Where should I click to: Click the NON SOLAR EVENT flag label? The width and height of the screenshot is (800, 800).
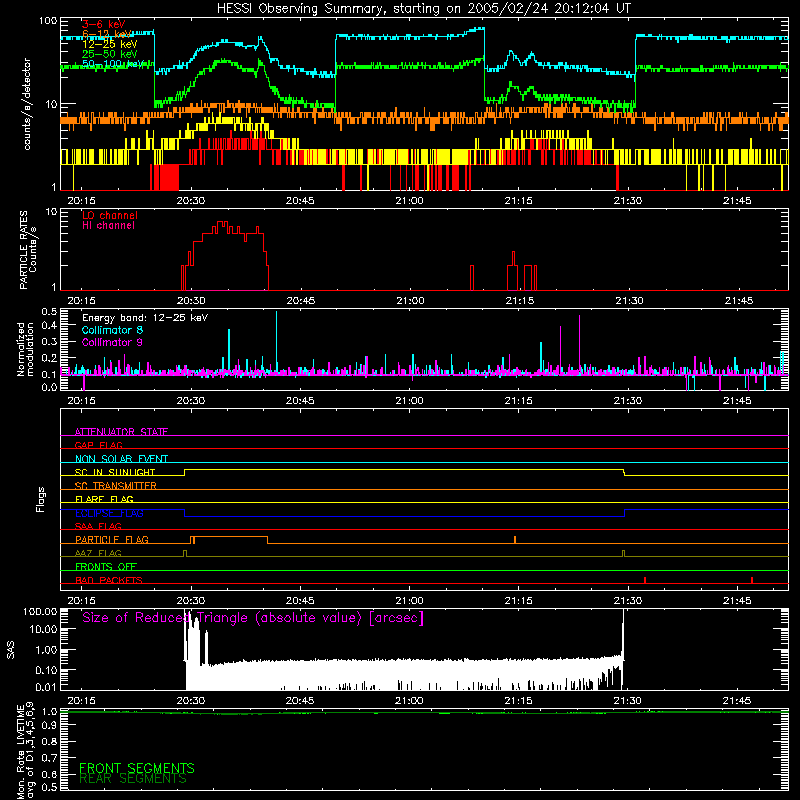pos(121,459)
